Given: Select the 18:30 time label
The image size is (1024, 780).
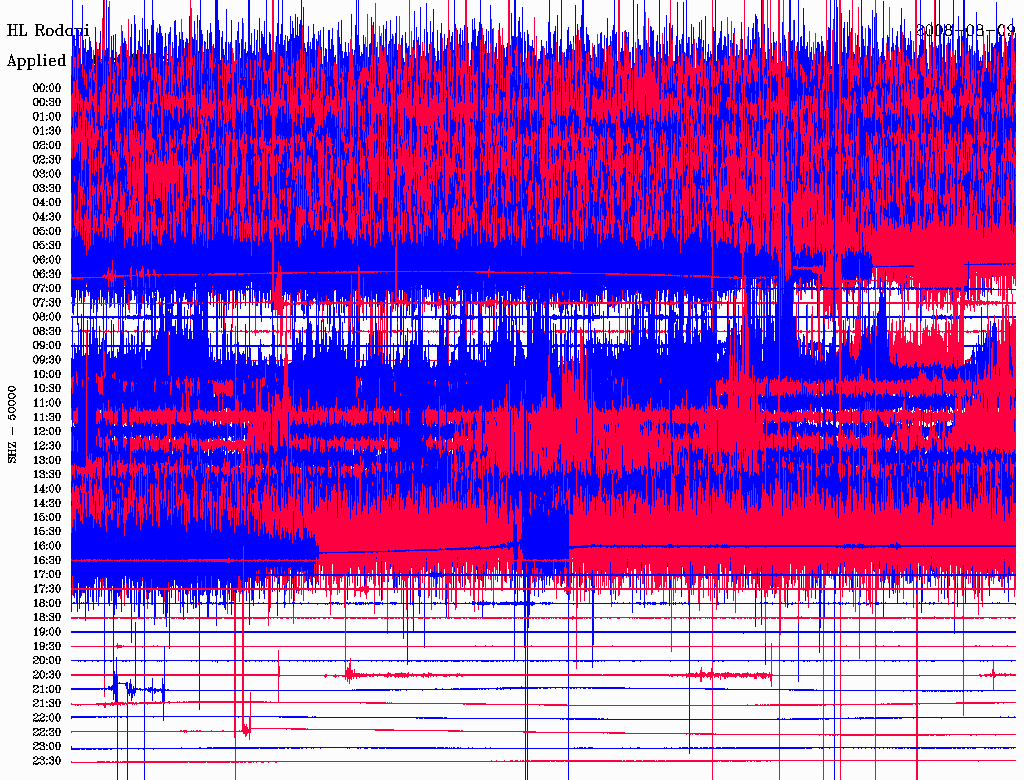Looking at the screenshot, I should tap(47, 617).
